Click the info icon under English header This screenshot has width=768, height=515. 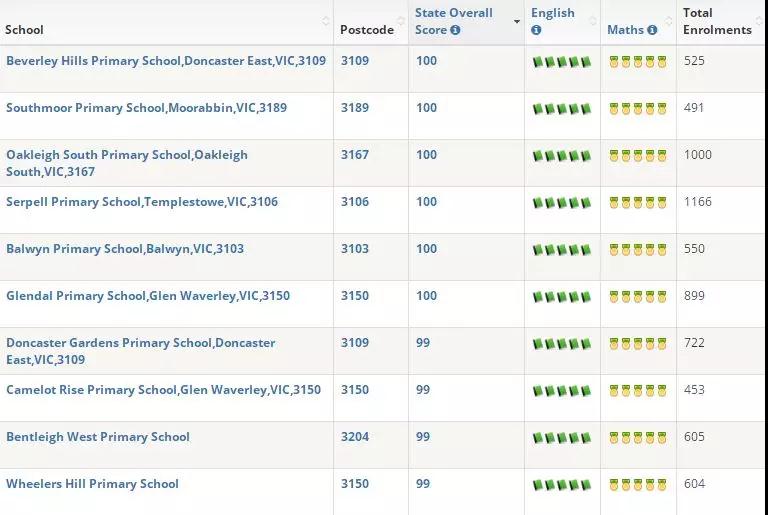click(536, 30)
